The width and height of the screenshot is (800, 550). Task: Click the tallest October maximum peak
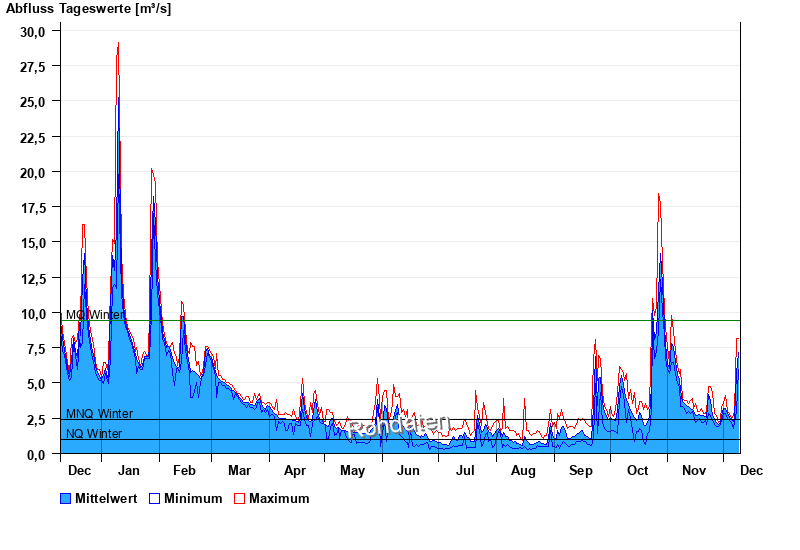658,194
